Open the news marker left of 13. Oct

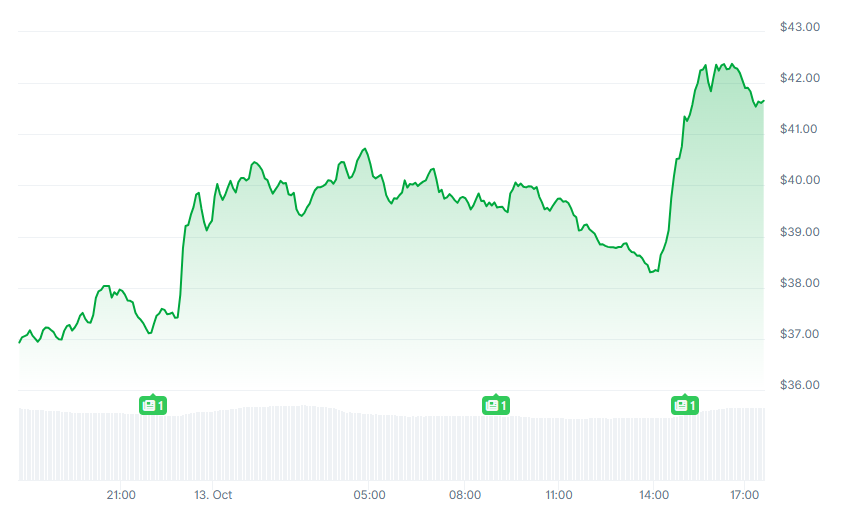pyautogui.click(x=152, y=405)
